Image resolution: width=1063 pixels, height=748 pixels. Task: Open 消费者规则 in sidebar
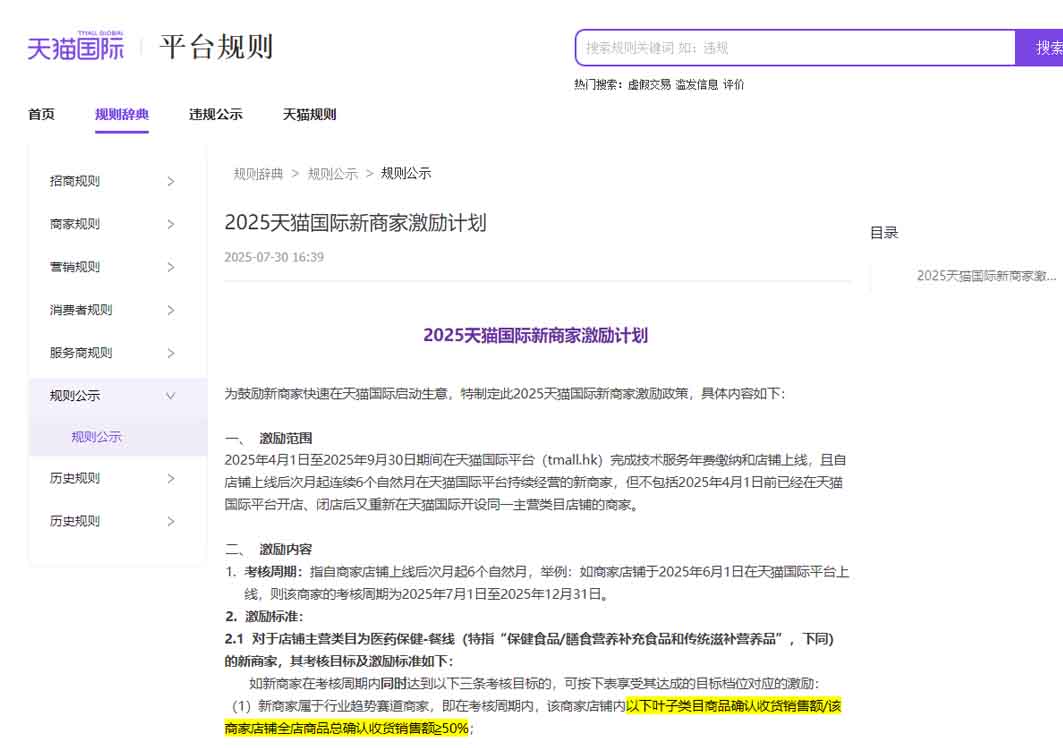click(x=81, y=310)
